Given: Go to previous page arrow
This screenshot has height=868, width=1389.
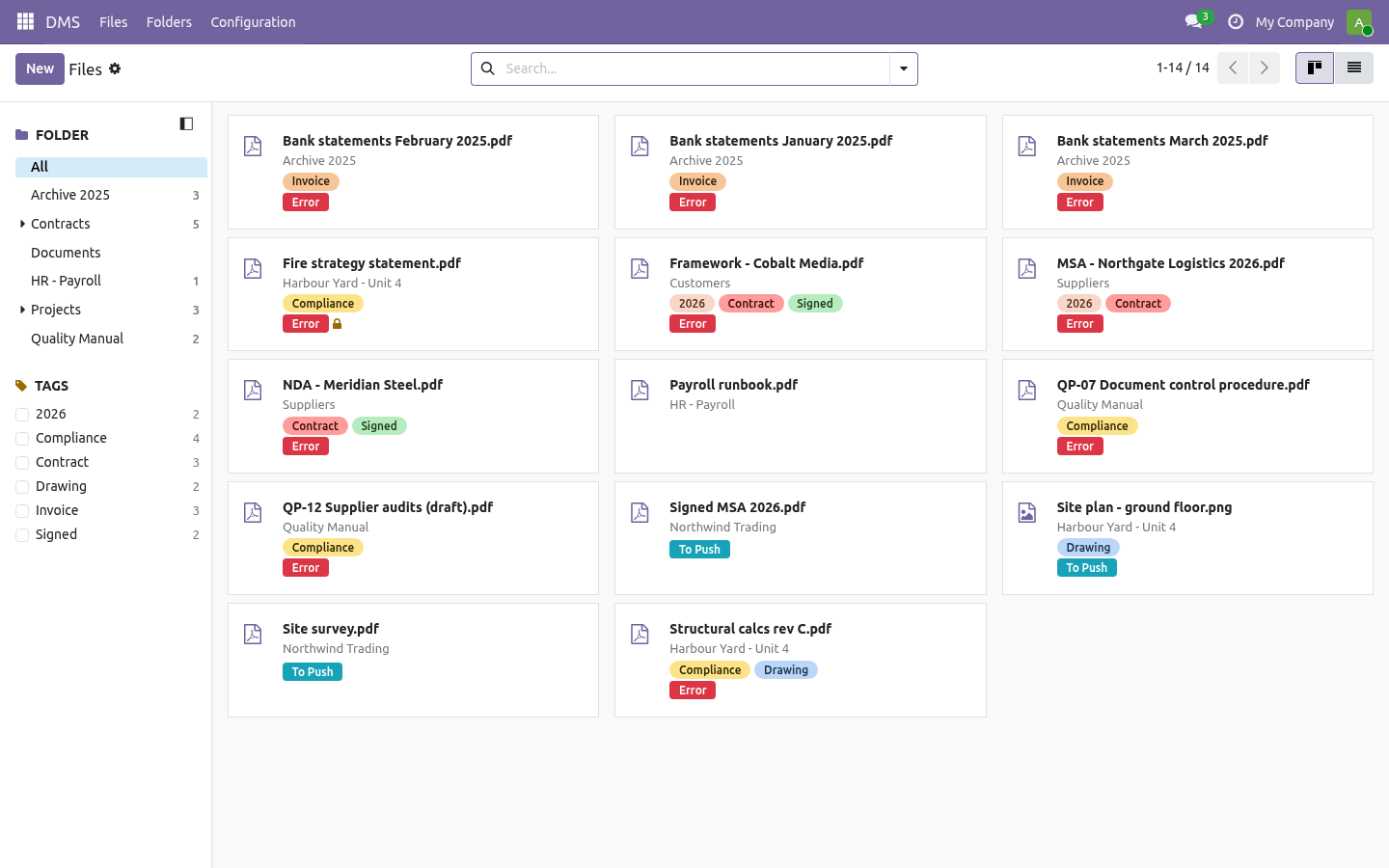Looking at the screenshot, I should pyautogui.click(x=1233, y=68).
